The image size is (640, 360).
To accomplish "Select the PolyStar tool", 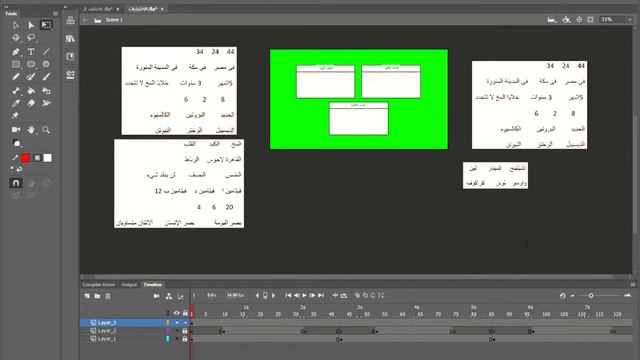I will pyautogui.click(x=46, y=64).
